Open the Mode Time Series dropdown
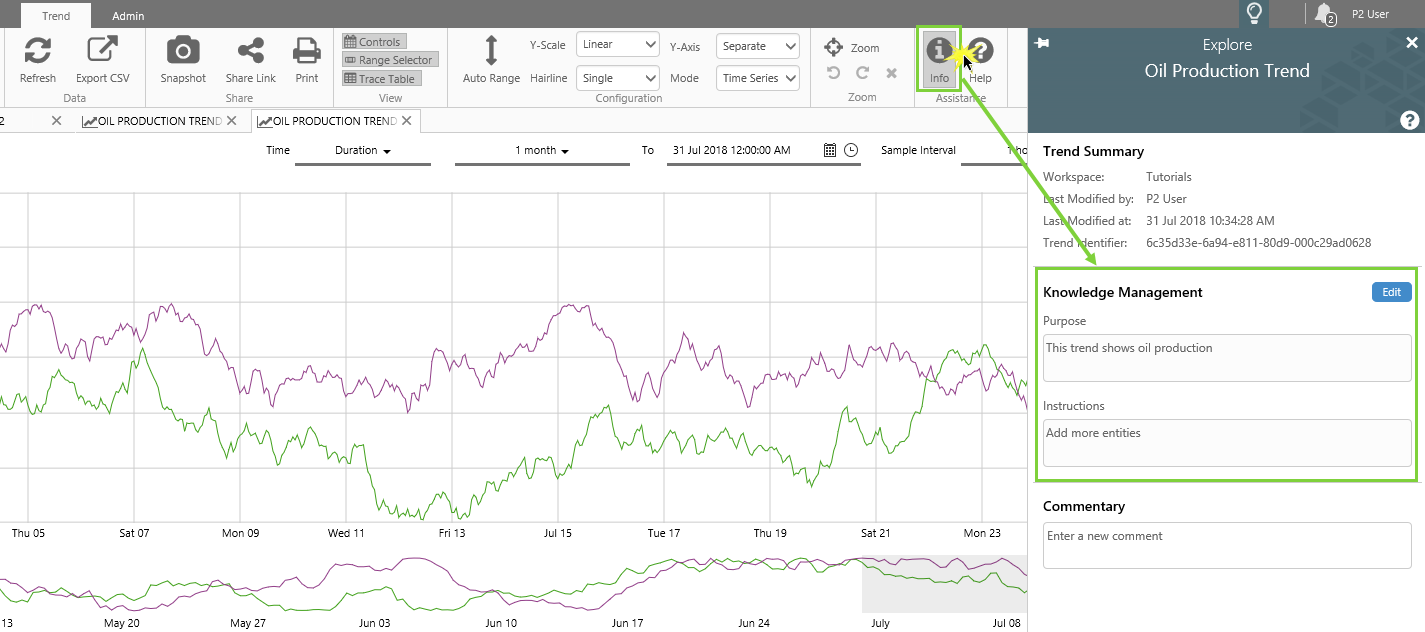1425x632 pixels. [x=757, y=78]
